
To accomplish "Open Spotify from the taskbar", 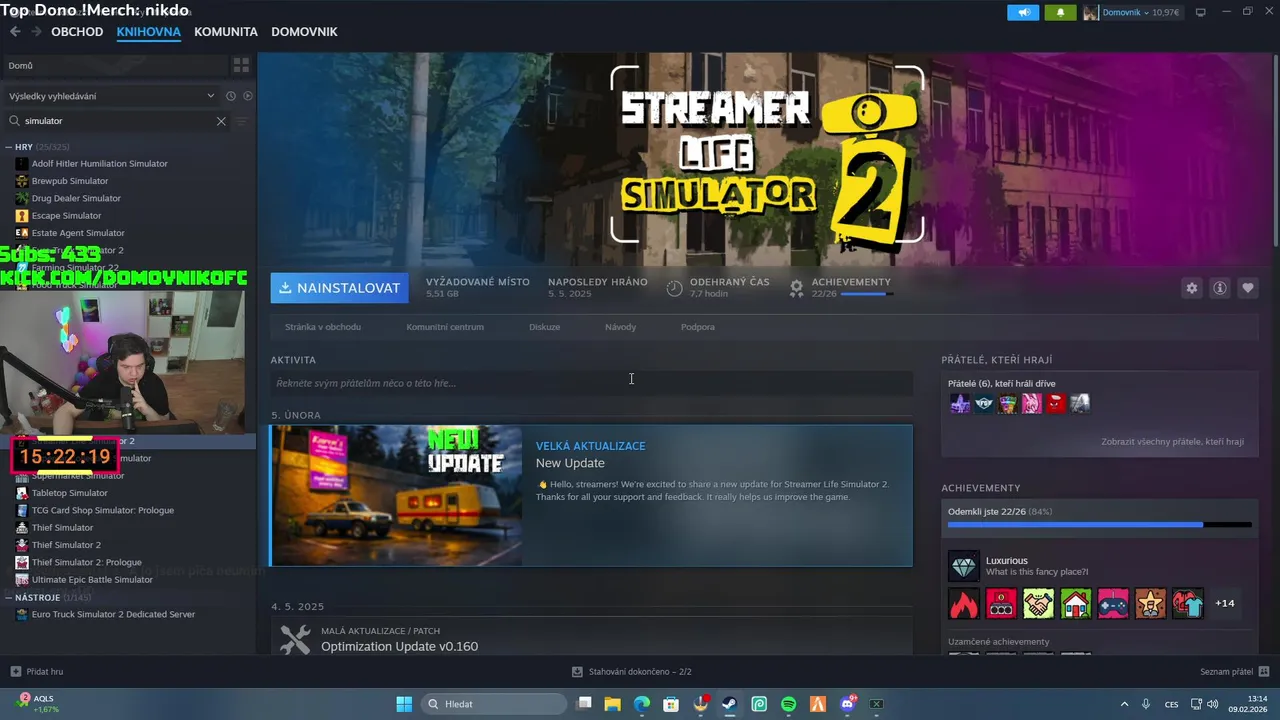I will click(788, 704).
